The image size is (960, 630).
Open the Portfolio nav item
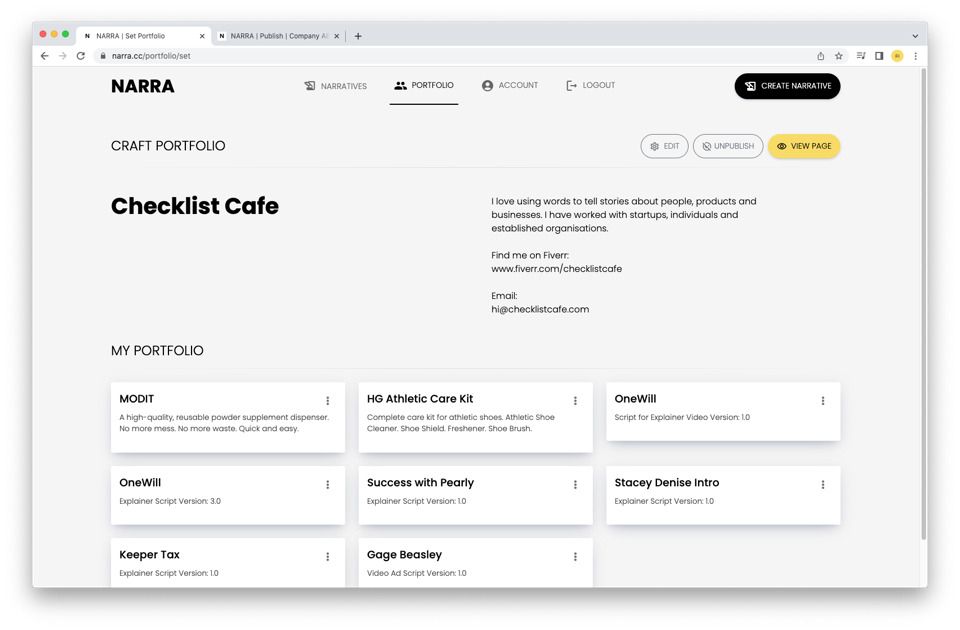[424, 85]
